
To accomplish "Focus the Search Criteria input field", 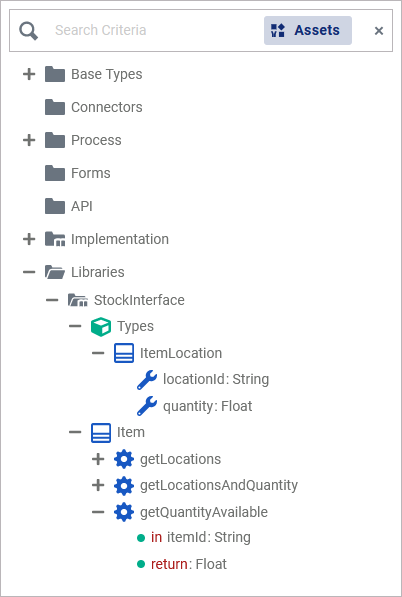I will point(152,30).
